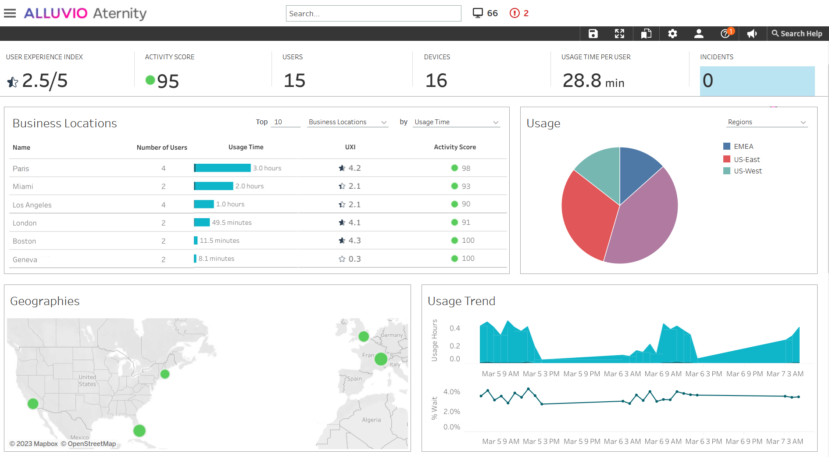Viewport: 829px width, 457px height.
Task: Click the copy dashboard icon
Action: [646, 33]
